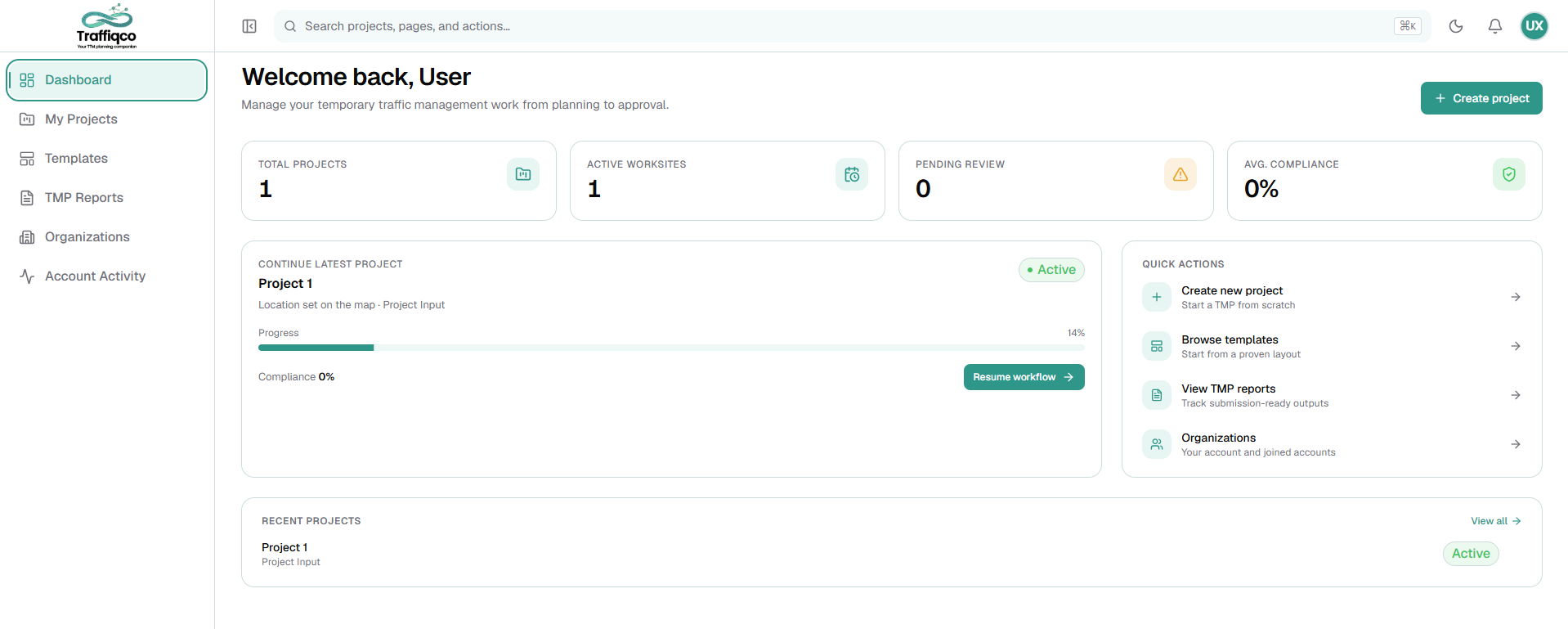Click the Resume workflow button

(1024, 377)
